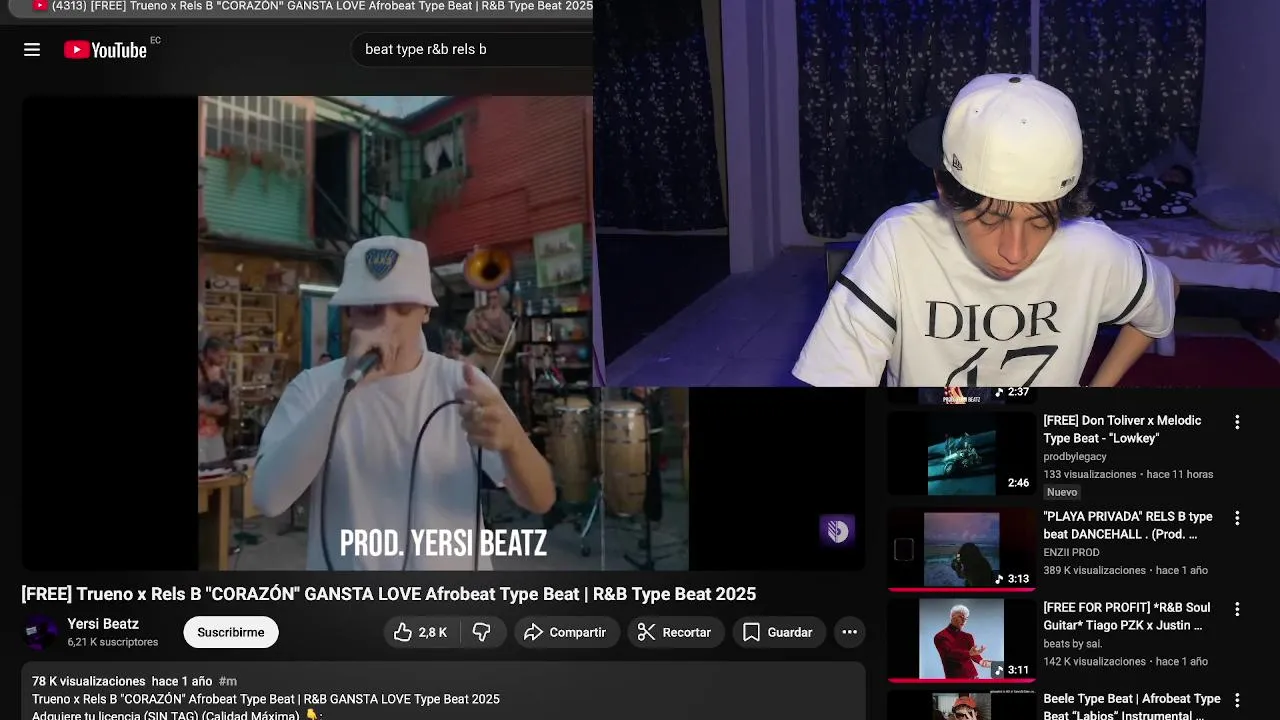This screenshot has width=1280, height=720.
Task: Click the #m hashtag in description
Action: (x=227, y=681)
